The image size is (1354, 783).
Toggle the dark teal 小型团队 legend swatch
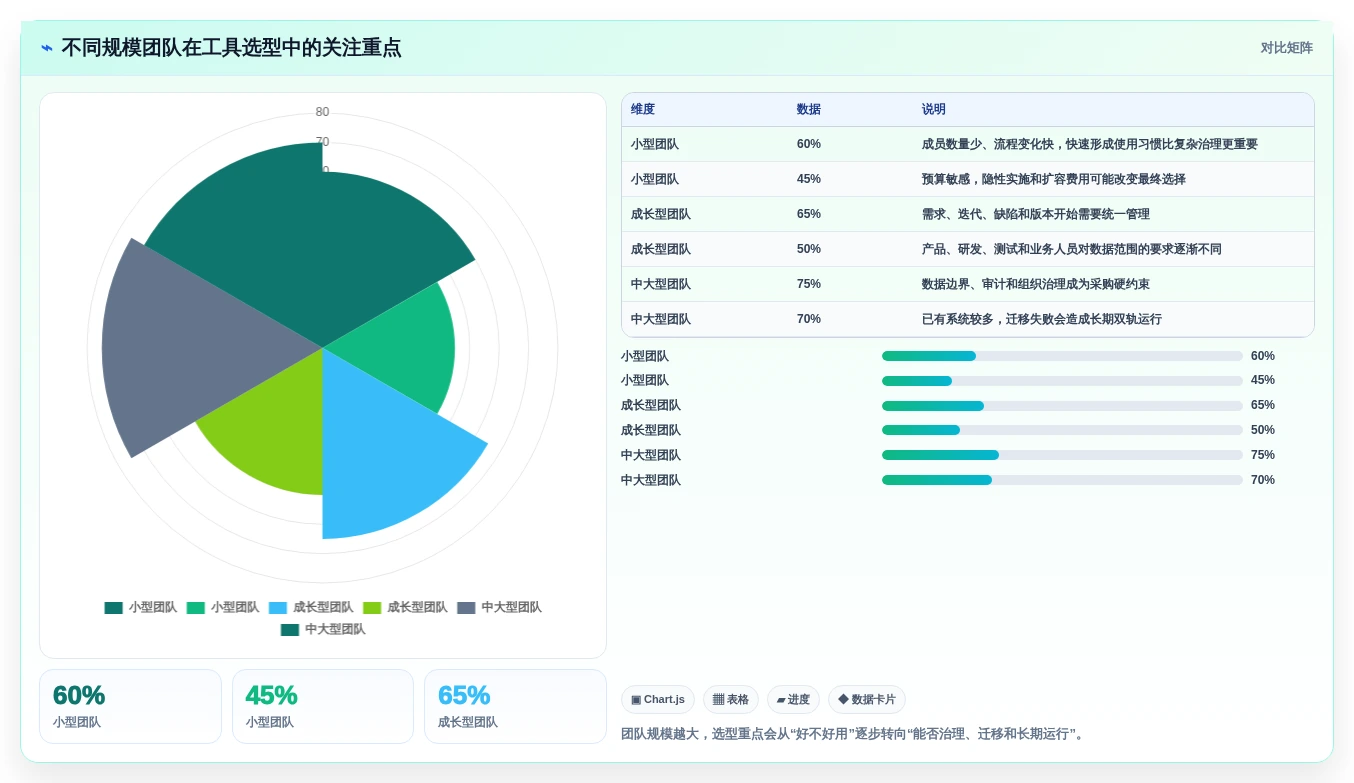click(x=113, y=607)
